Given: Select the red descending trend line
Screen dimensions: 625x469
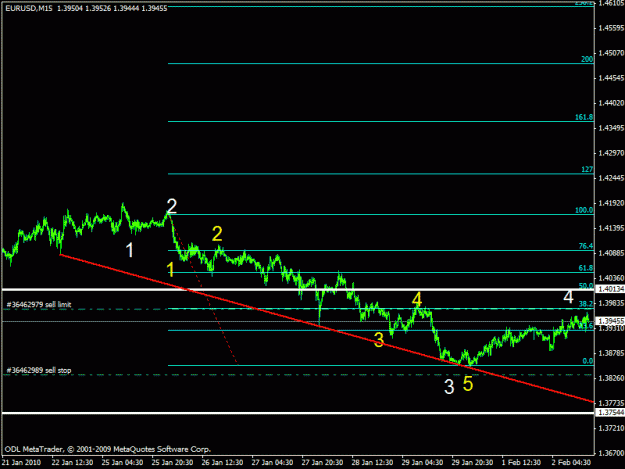Looking at the screenshot, I should [327, 328].
